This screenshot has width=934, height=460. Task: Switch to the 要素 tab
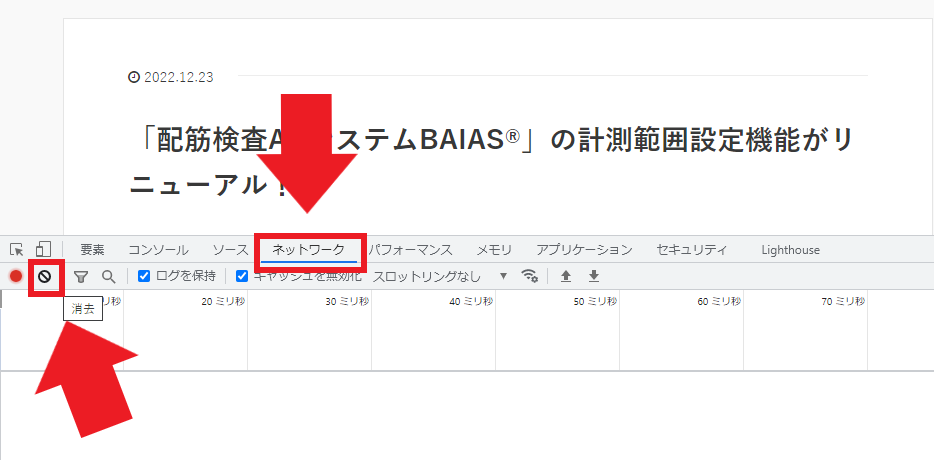(x=92, y=250)
